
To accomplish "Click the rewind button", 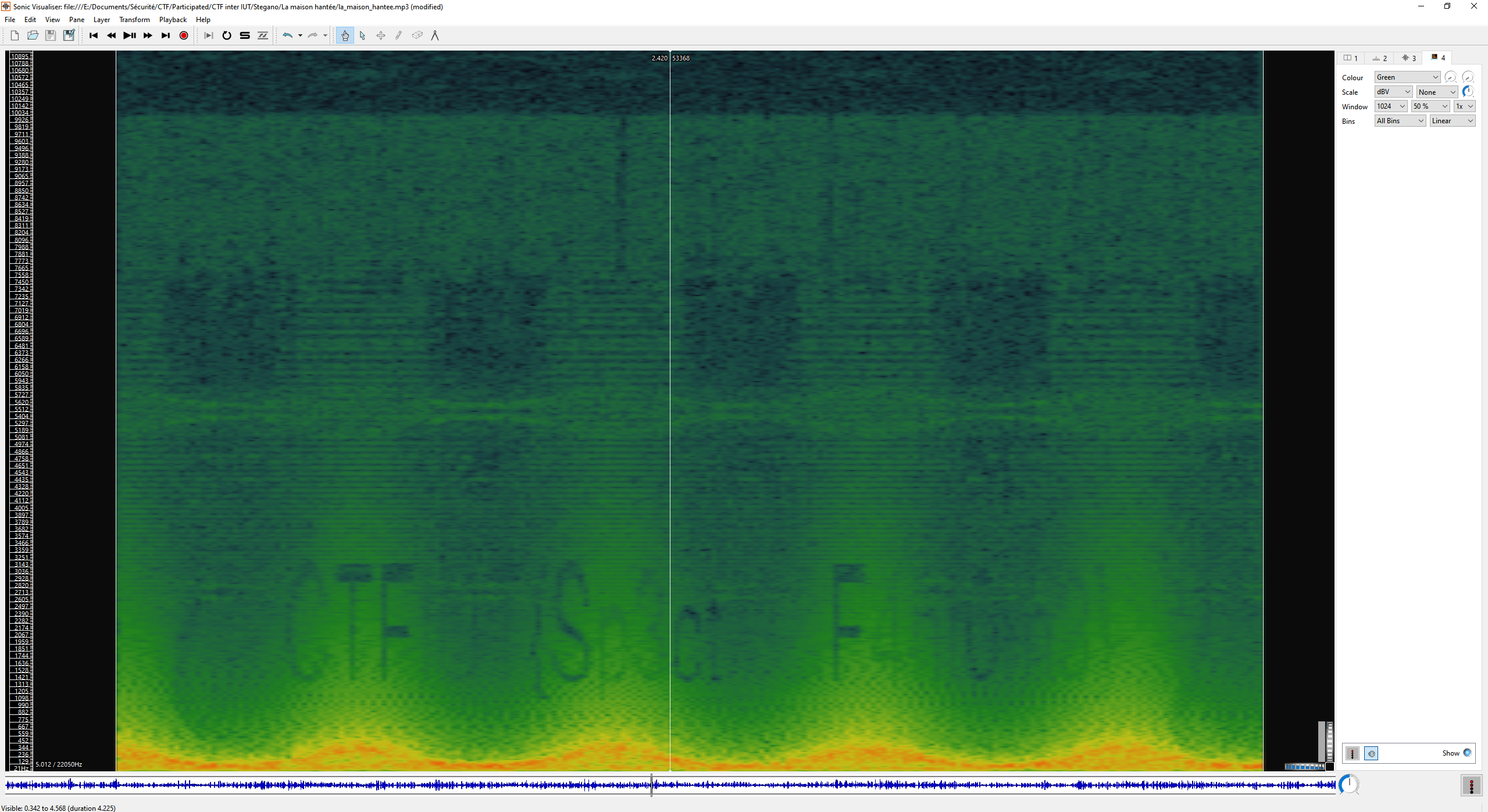I will (x=111, y=35).
